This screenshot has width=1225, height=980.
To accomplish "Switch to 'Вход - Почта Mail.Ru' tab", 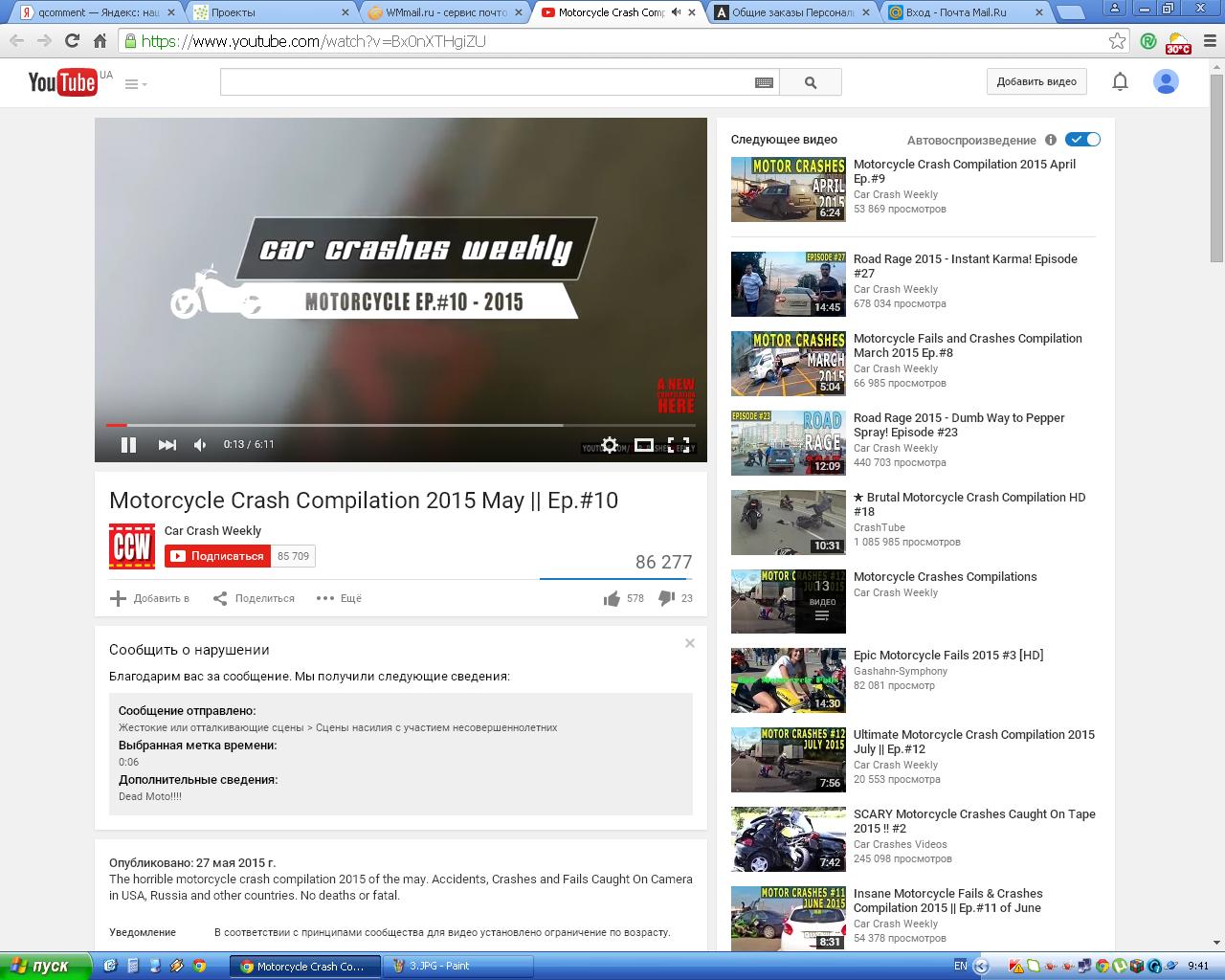I will tap(967, 12).
